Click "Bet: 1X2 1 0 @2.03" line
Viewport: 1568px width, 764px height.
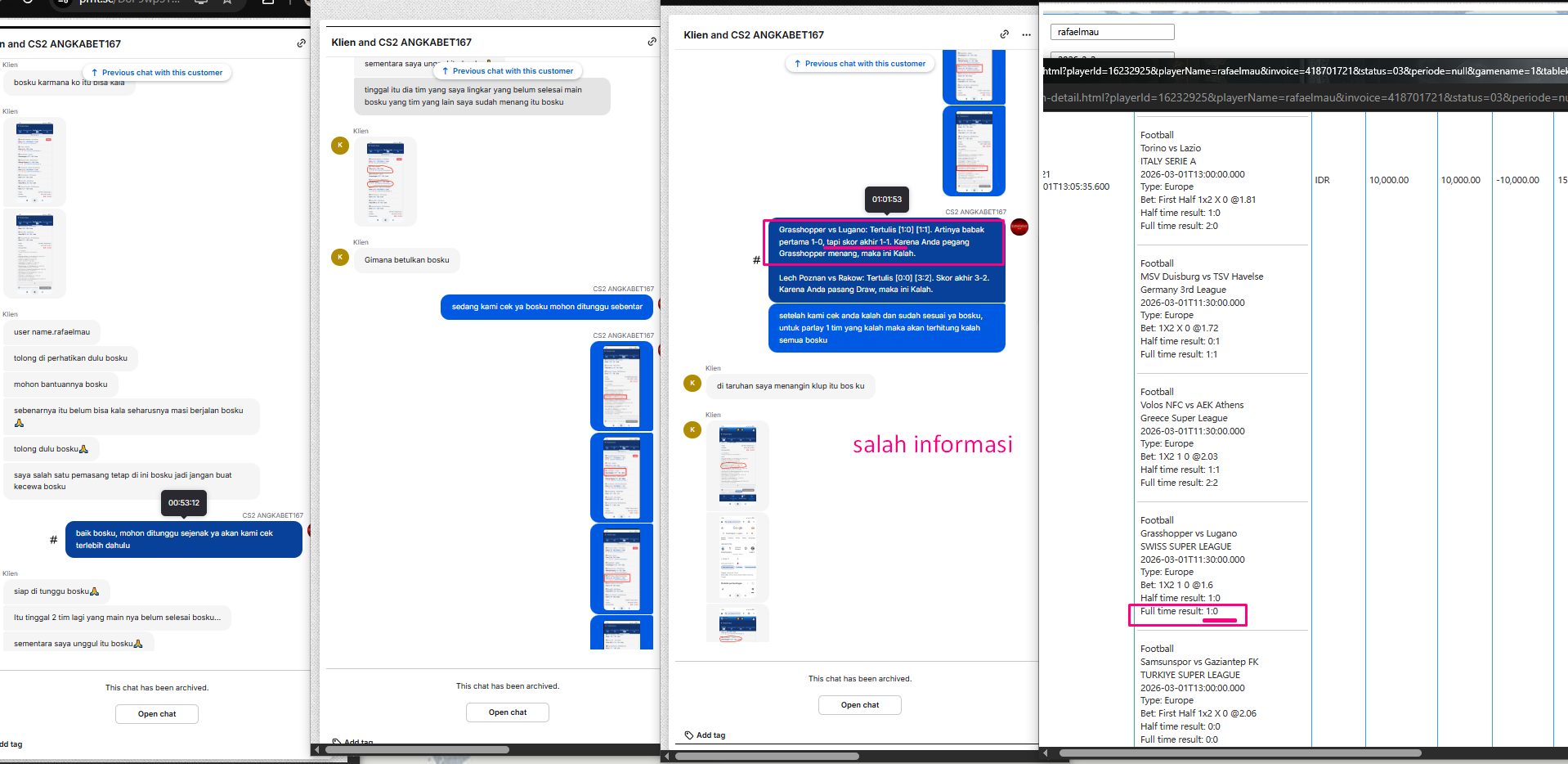tap(1179, 456)
